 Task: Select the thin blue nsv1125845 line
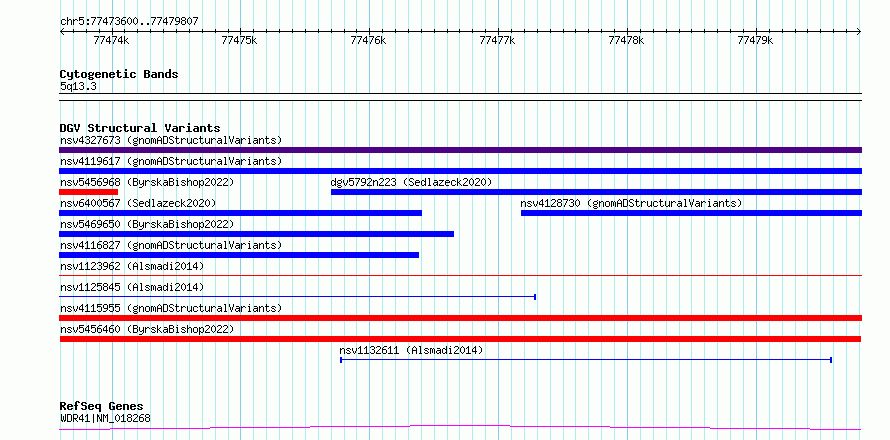pos(297,296)
